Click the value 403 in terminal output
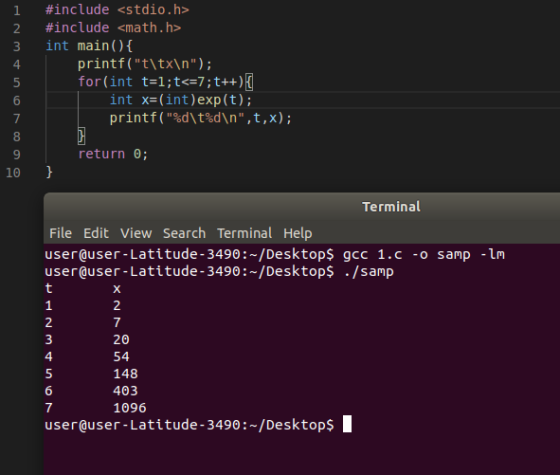Image resolution: width=560 pixels, height=475 pixels. pyautogui.click(x=125, y=391)
